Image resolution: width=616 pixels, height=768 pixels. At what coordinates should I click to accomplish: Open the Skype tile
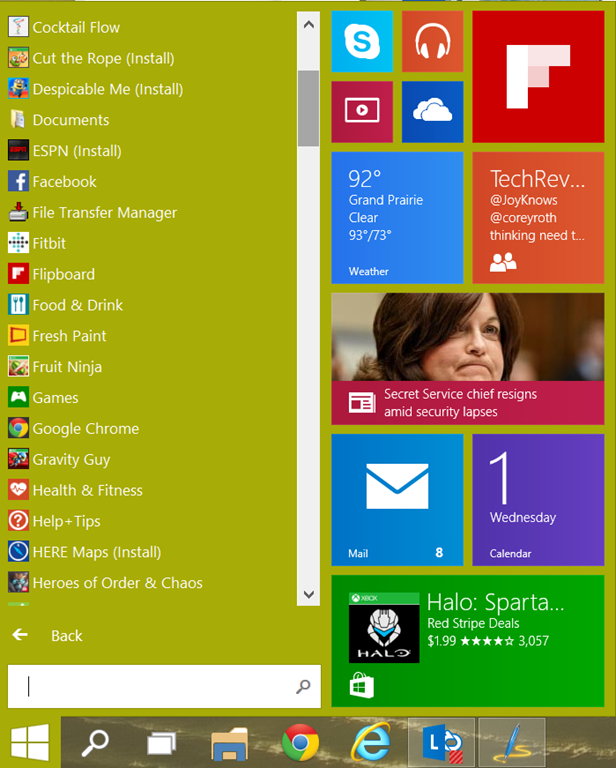[362, 42]
